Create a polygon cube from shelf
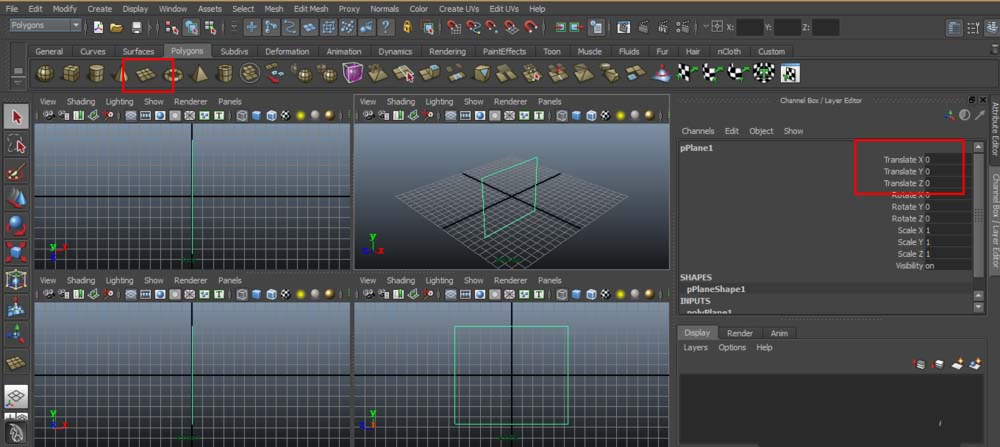 [x=70, y=73]
